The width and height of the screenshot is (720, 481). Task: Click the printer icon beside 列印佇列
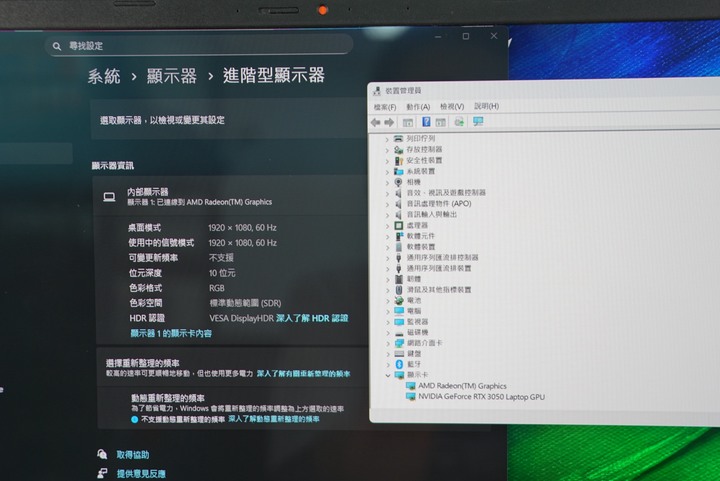point(399,139)
